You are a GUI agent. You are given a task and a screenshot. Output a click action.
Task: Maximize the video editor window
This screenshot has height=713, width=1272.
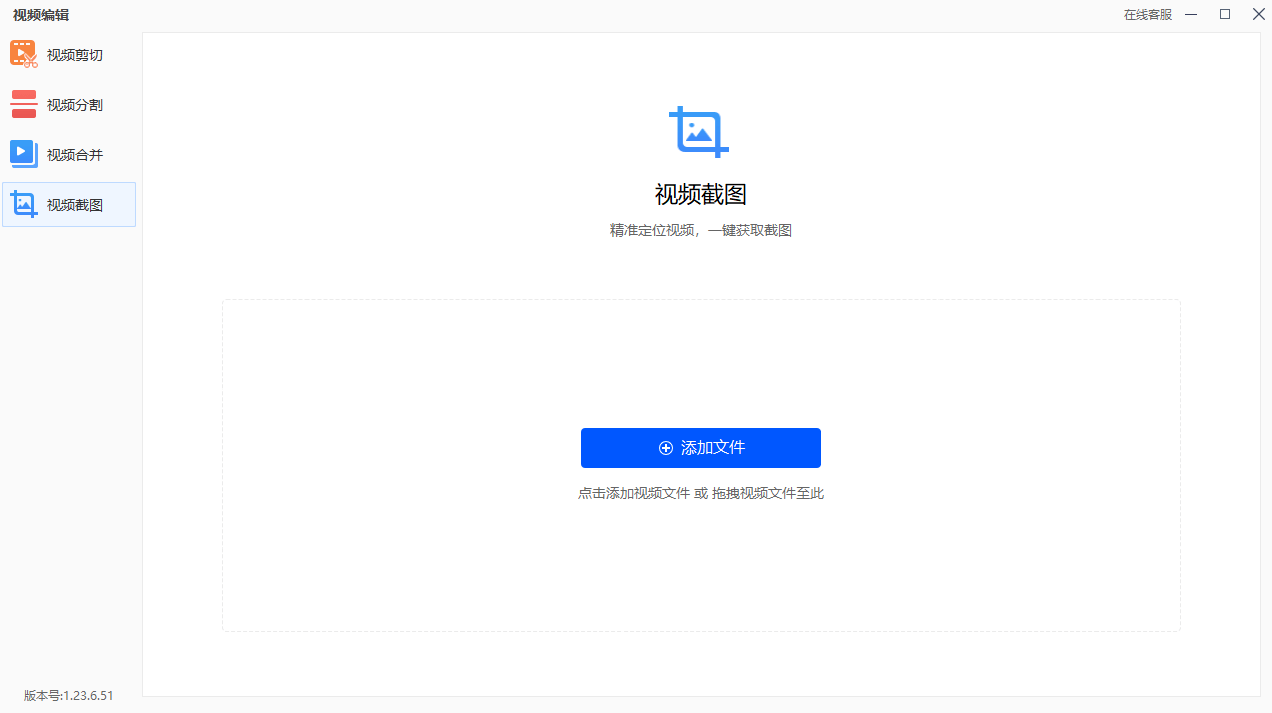pos(1225,14)
